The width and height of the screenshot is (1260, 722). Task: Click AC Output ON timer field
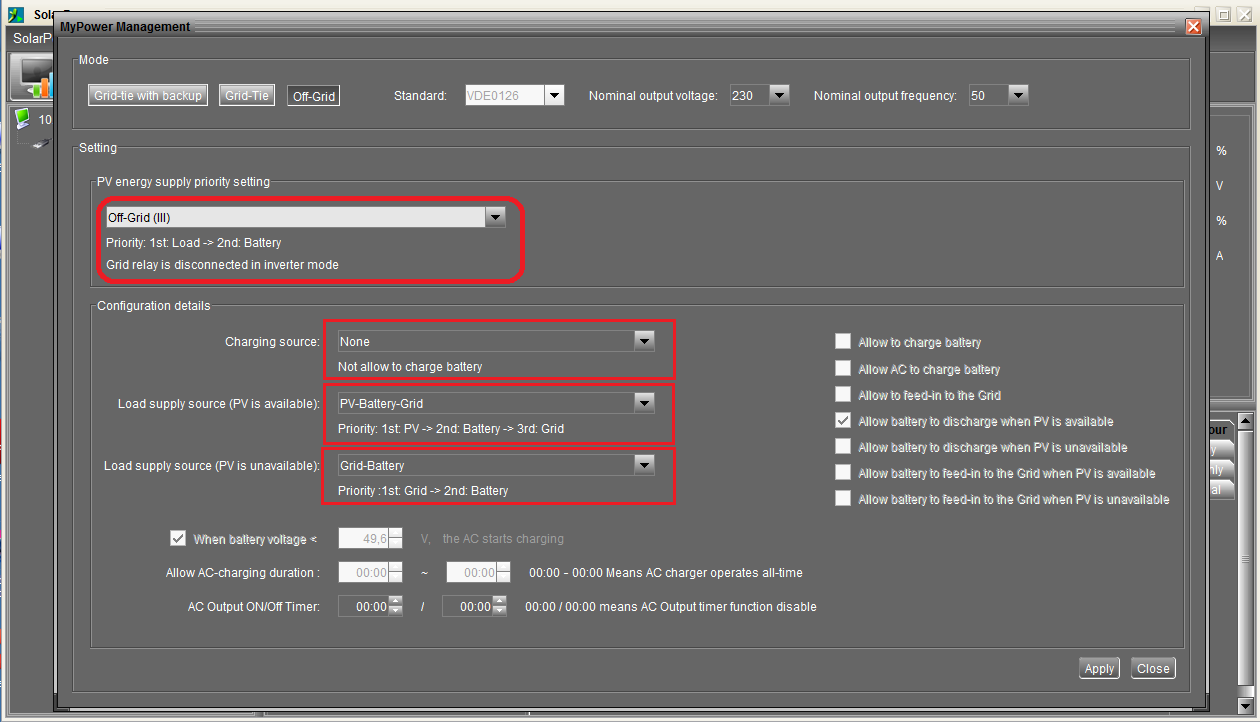[362, 606]
